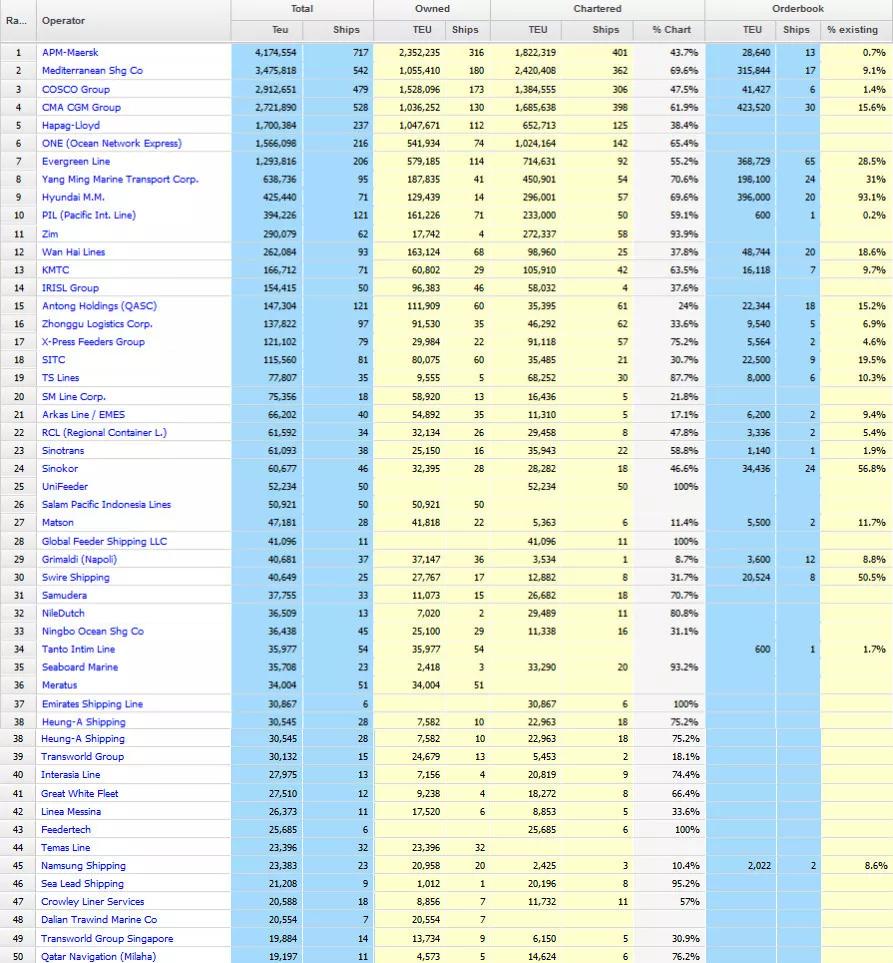
Task: Open the Great White Fleet link
Action: click(x=79, y=793)
